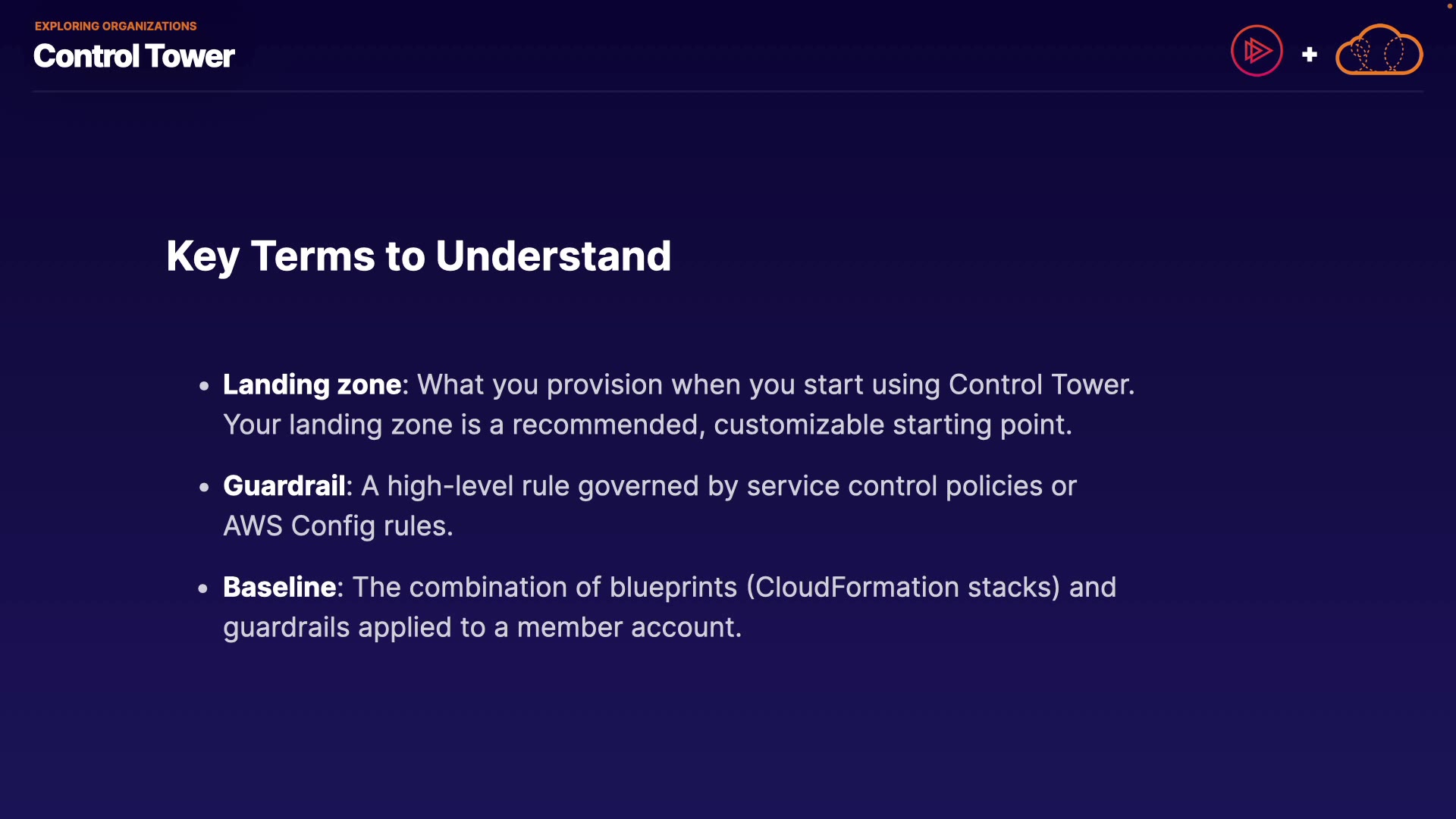
Task: Click the AWS Config rules text
Action: (337, 526)
